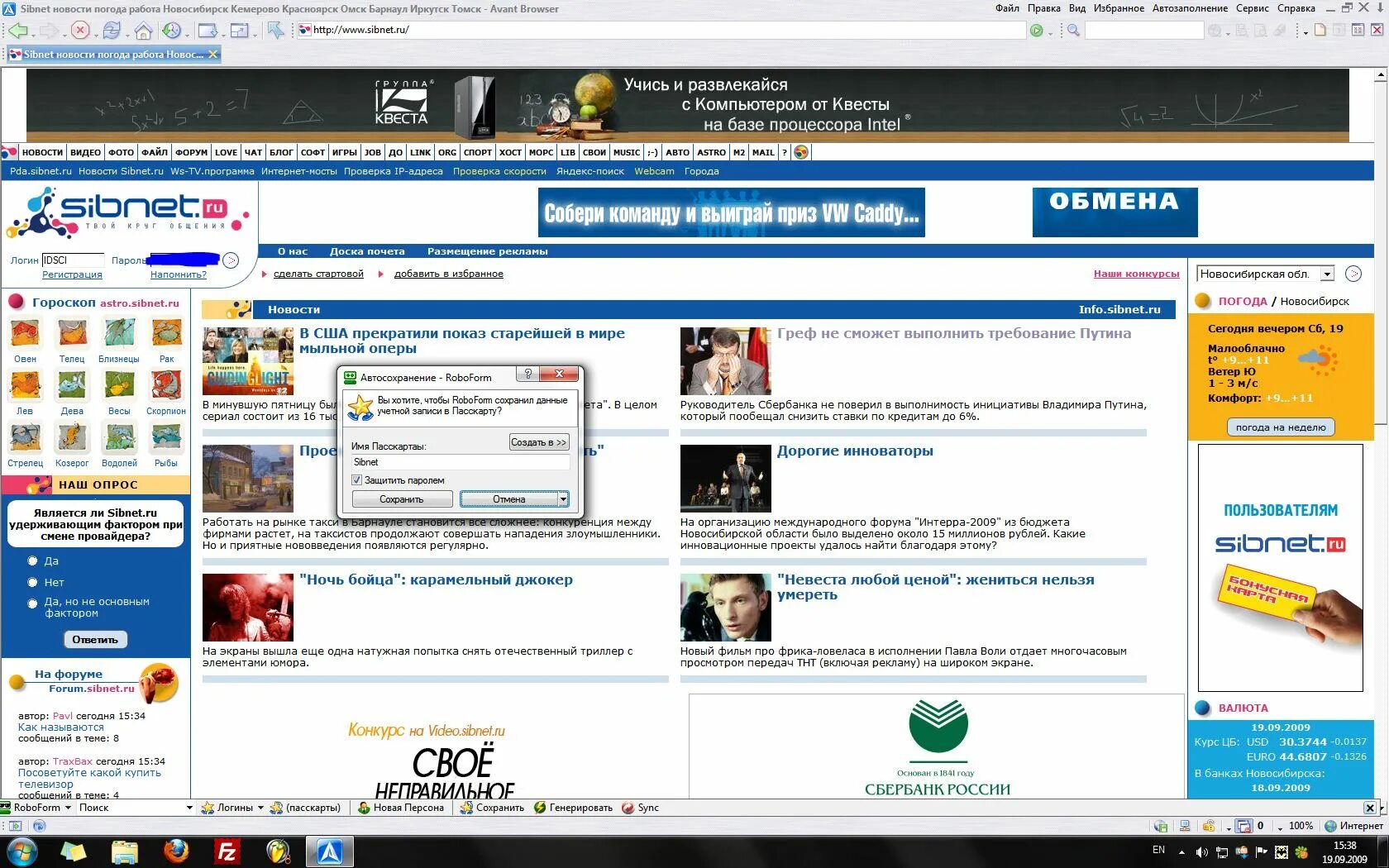Refresh the page in Avant toolbar

[112, 31]
